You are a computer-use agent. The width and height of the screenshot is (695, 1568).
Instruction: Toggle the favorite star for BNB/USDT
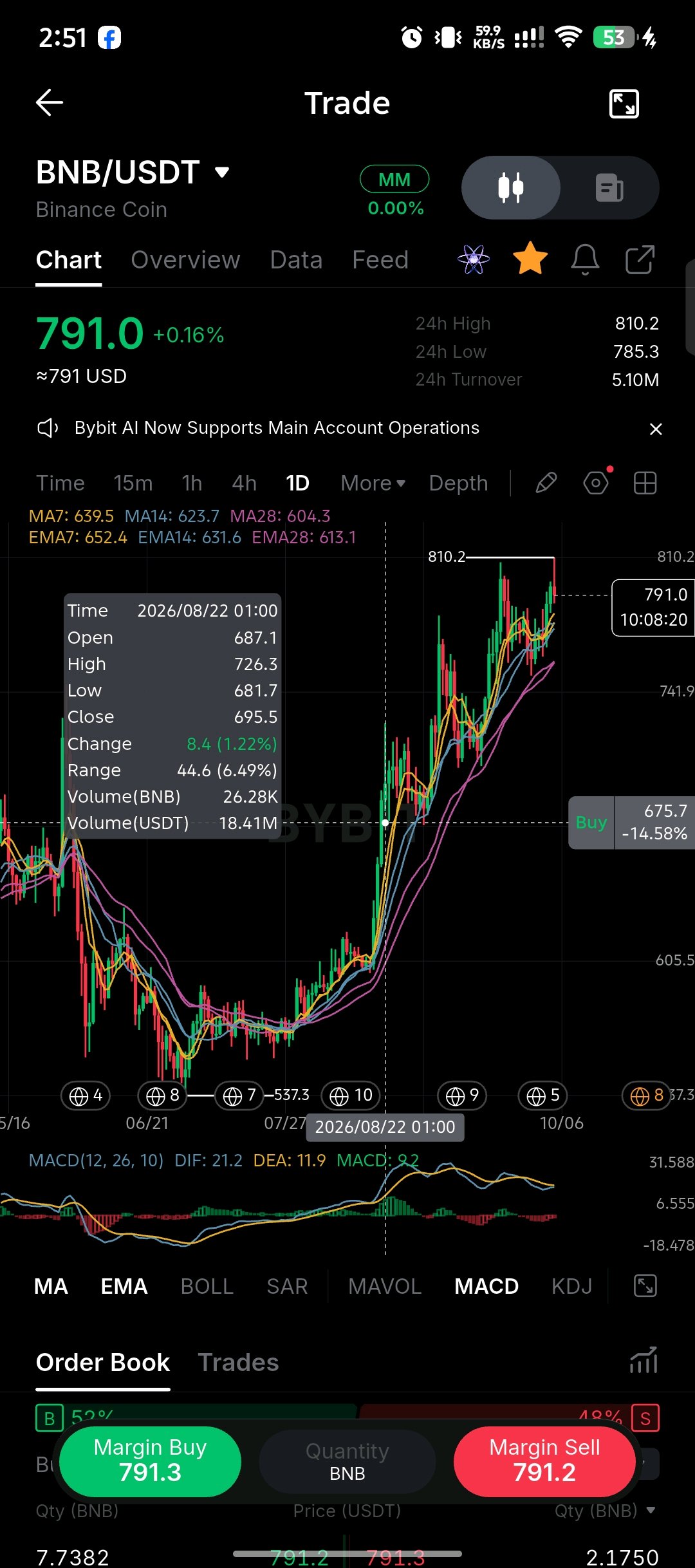point(530,259)
